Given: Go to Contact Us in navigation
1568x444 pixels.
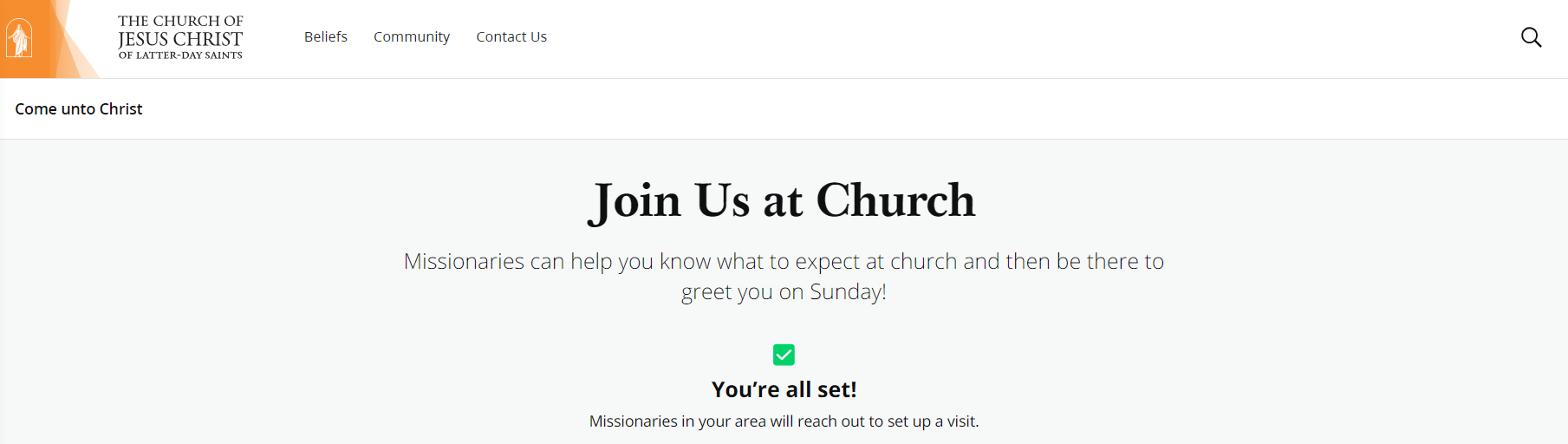Looking at the screenshot, I should tap(511, 36).
